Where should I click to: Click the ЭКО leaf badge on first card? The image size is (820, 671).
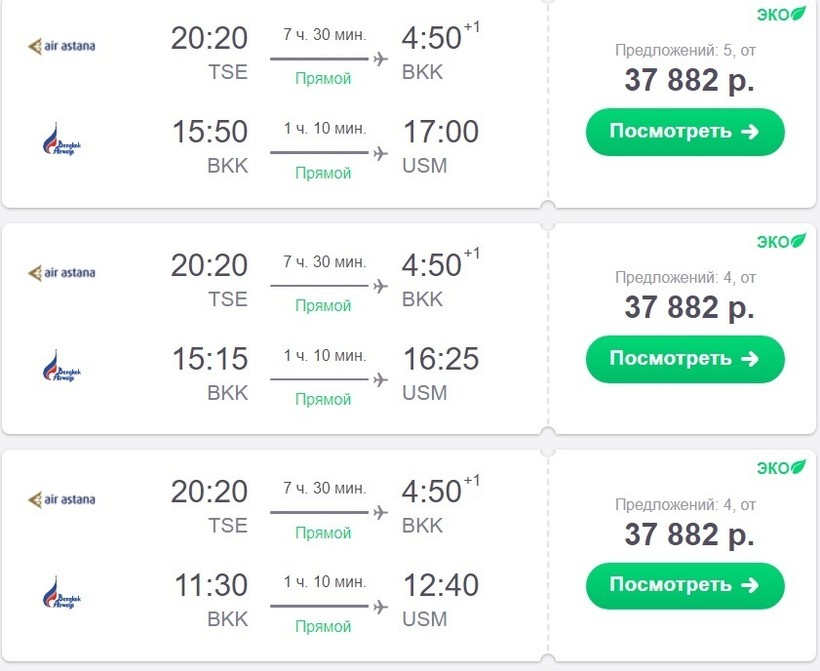click(x=780, y=14)
